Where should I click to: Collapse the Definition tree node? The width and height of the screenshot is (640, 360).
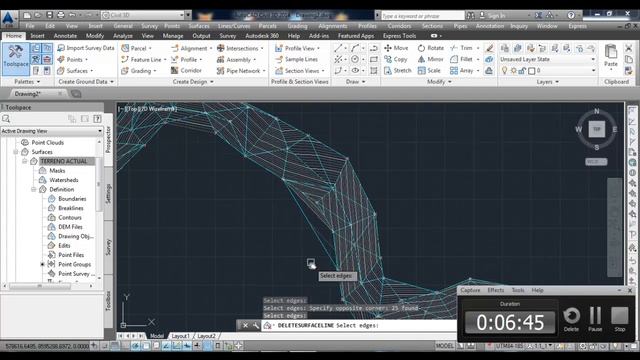(x=33, y=189)
